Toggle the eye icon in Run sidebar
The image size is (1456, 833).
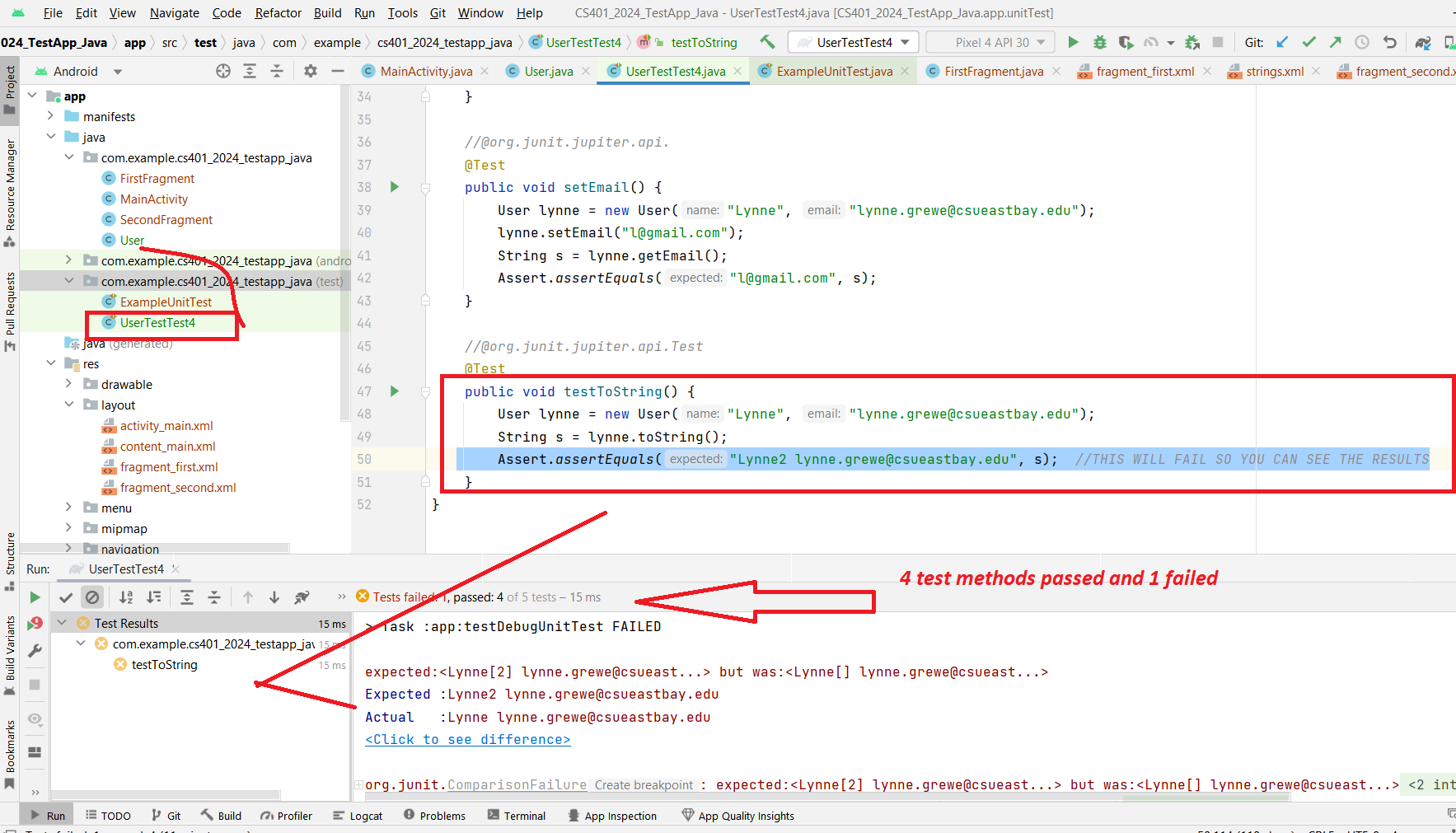click(35, 719)
